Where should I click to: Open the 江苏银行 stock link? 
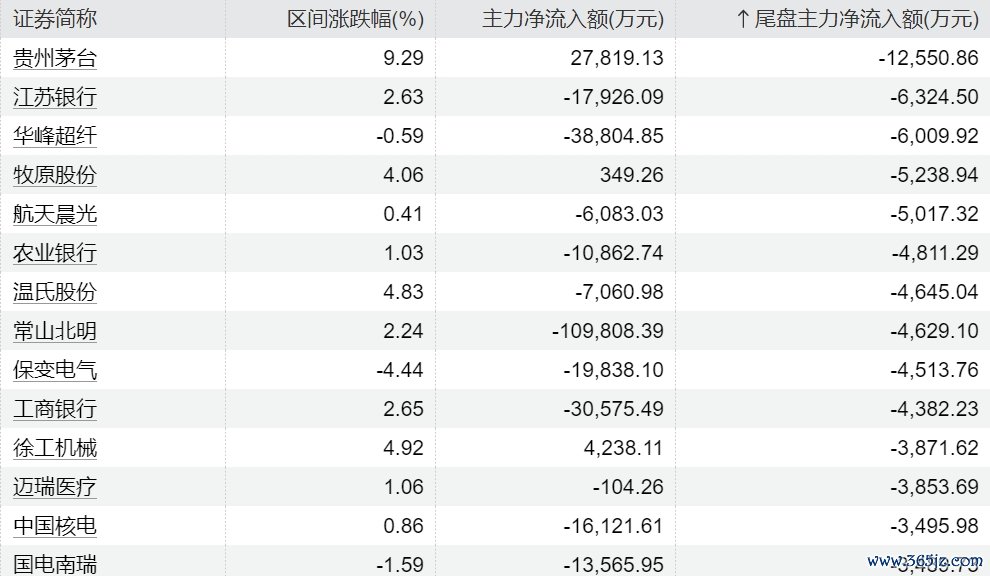click(55, 97)
